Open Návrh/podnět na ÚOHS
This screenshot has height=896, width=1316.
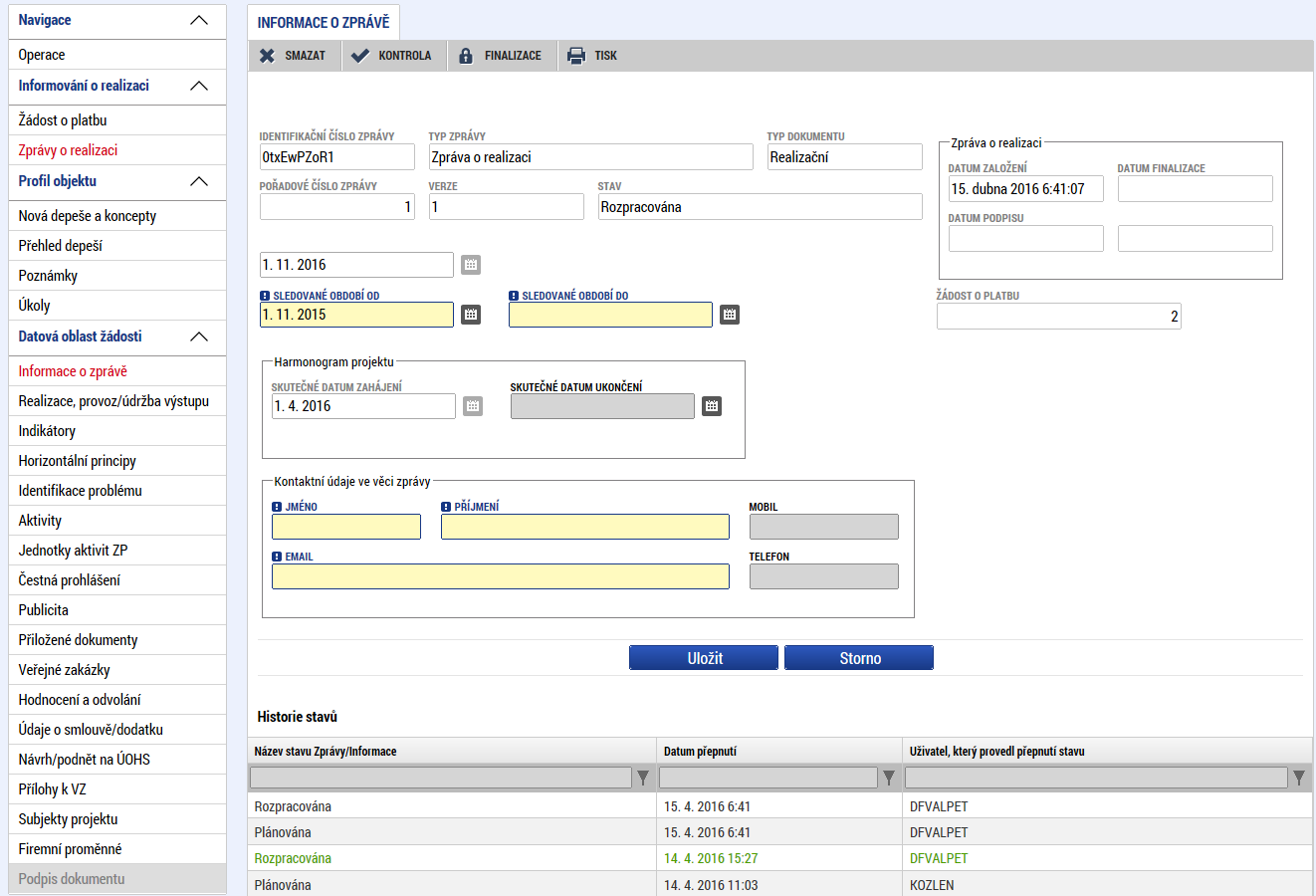[117, 760]
